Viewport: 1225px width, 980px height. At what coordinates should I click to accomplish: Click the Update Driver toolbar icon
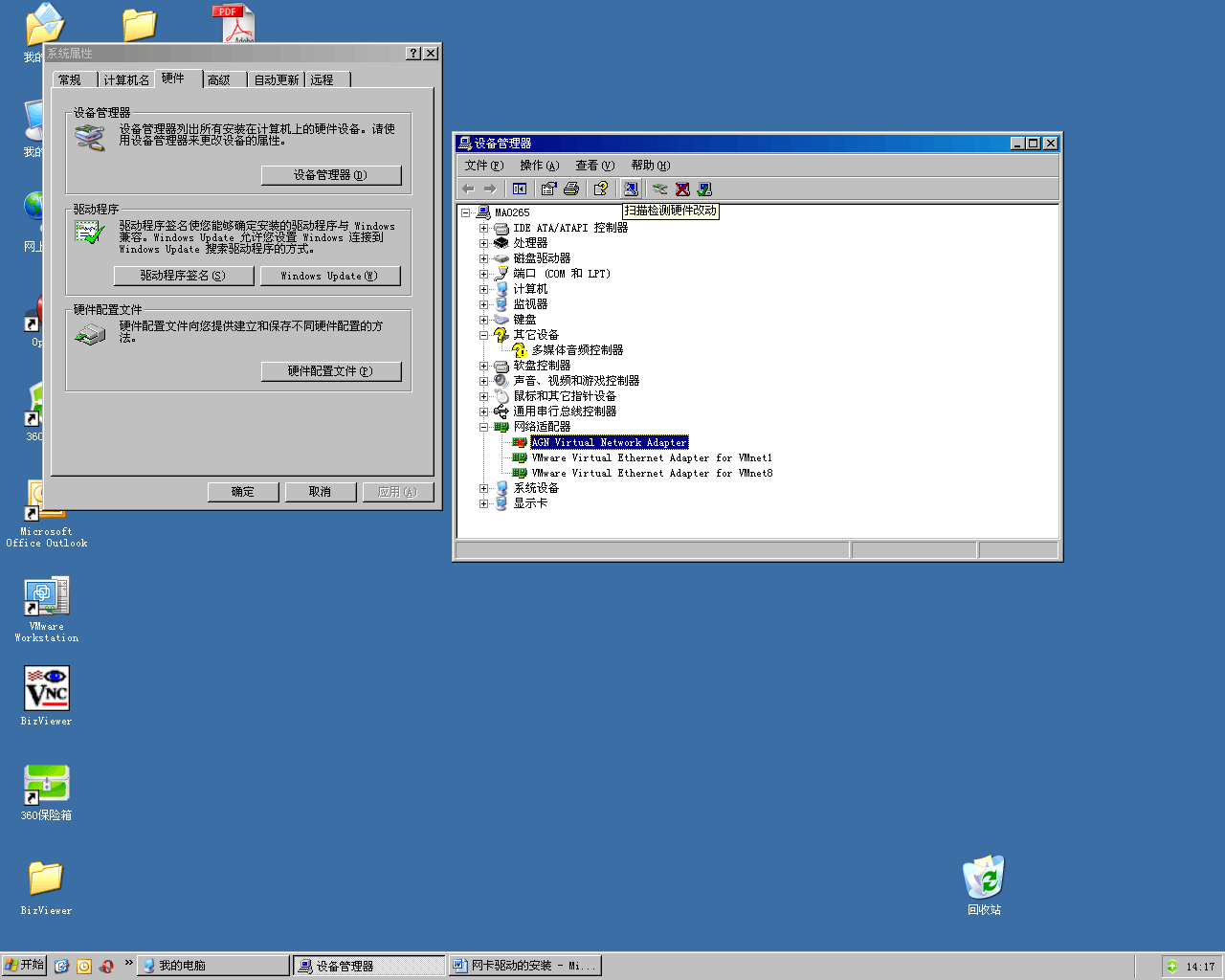click(659, 189)
